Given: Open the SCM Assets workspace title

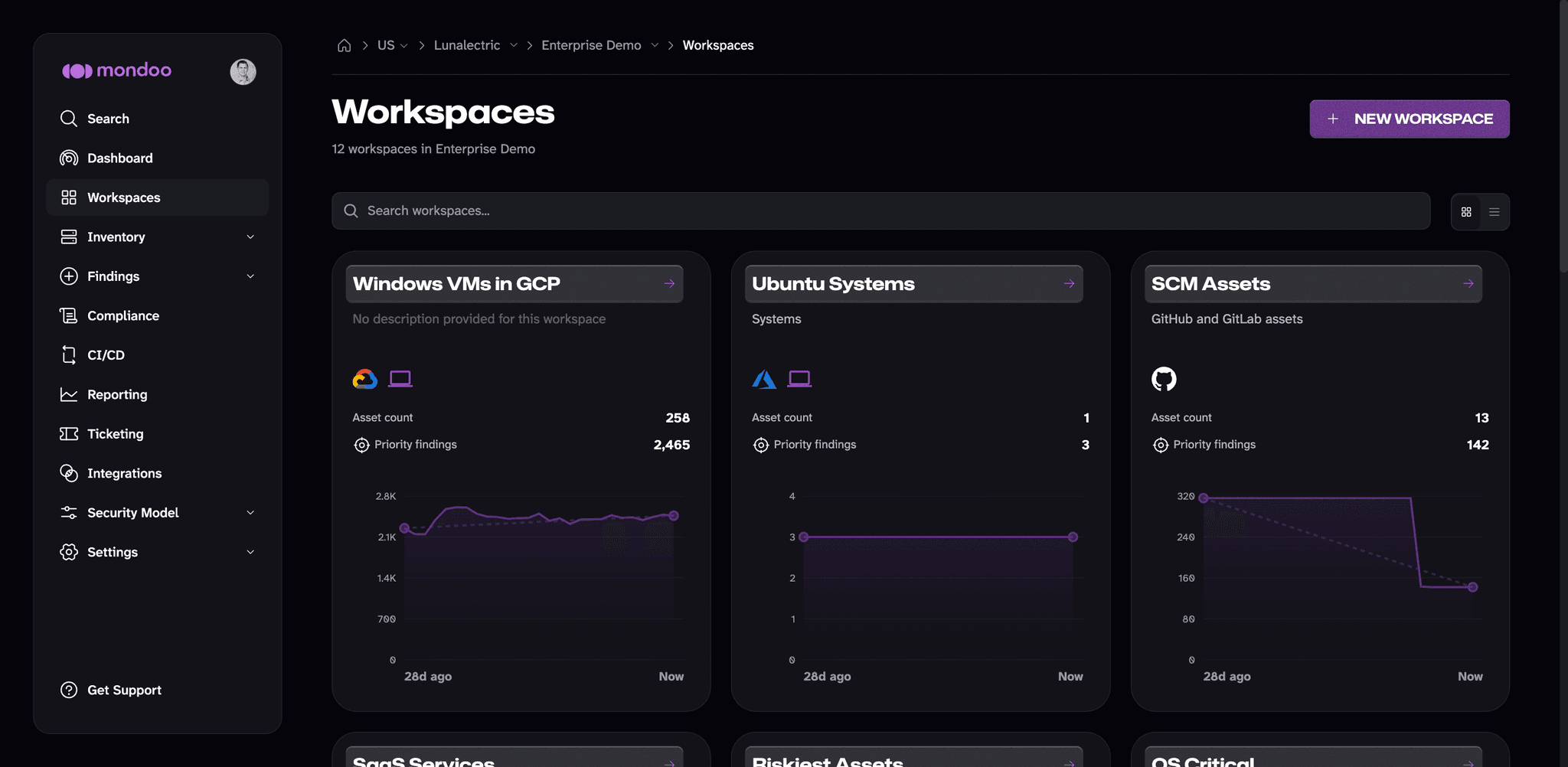Looking at the screenshot, I should [x=1210, y=284].
